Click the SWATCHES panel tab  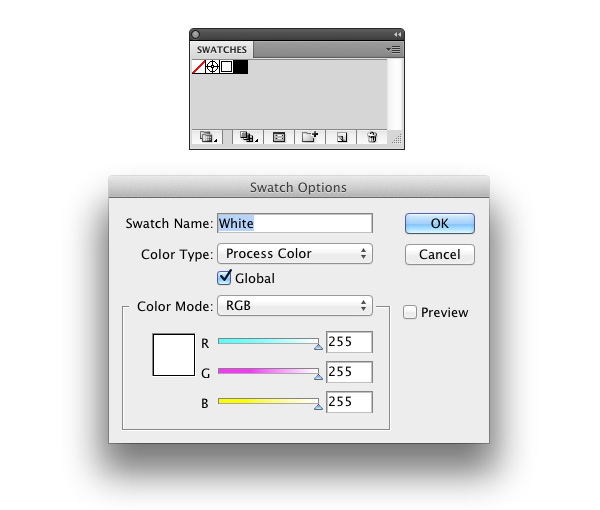tap(222, 50)
